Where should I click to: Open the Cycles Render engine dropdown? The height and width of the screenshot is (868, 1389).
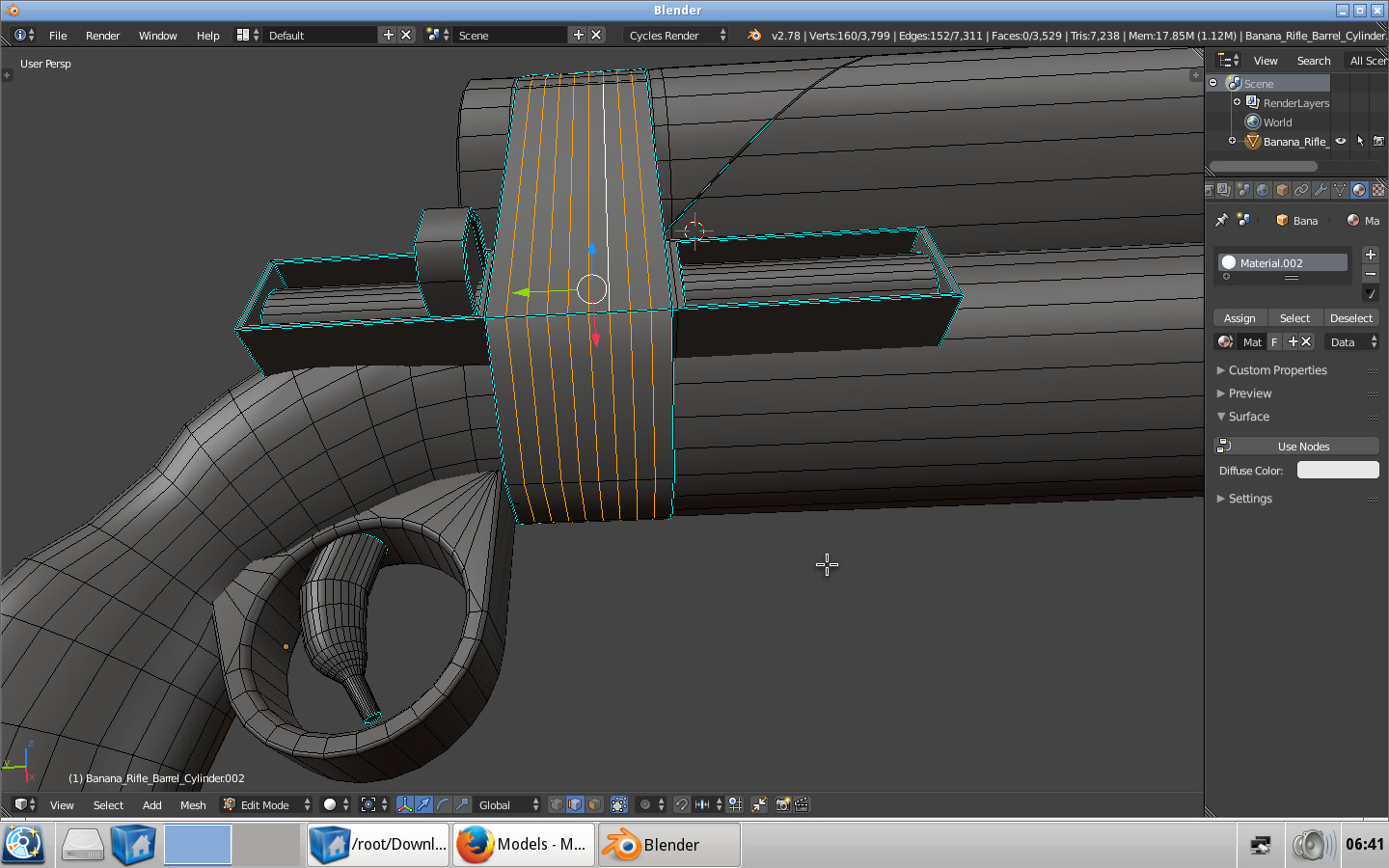coord(675,36)
